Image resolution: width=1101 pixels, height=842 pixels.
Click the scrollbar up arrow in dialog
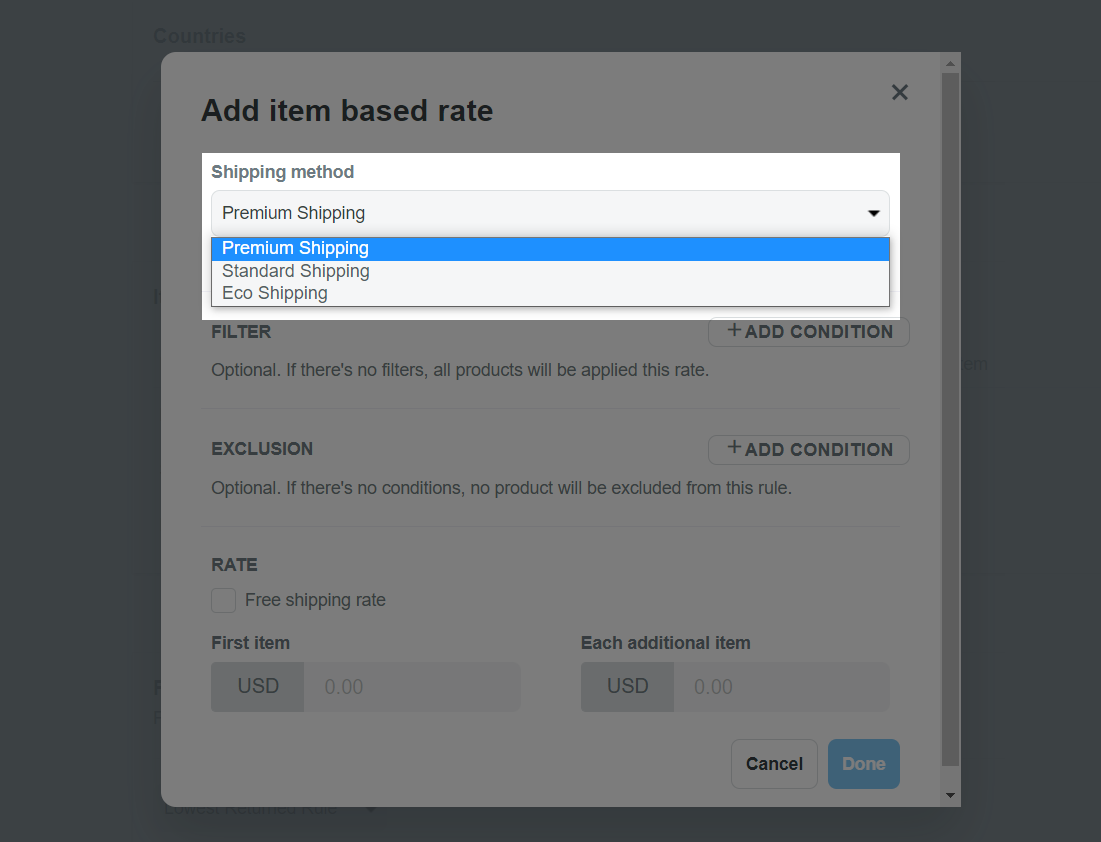[950, 63]
